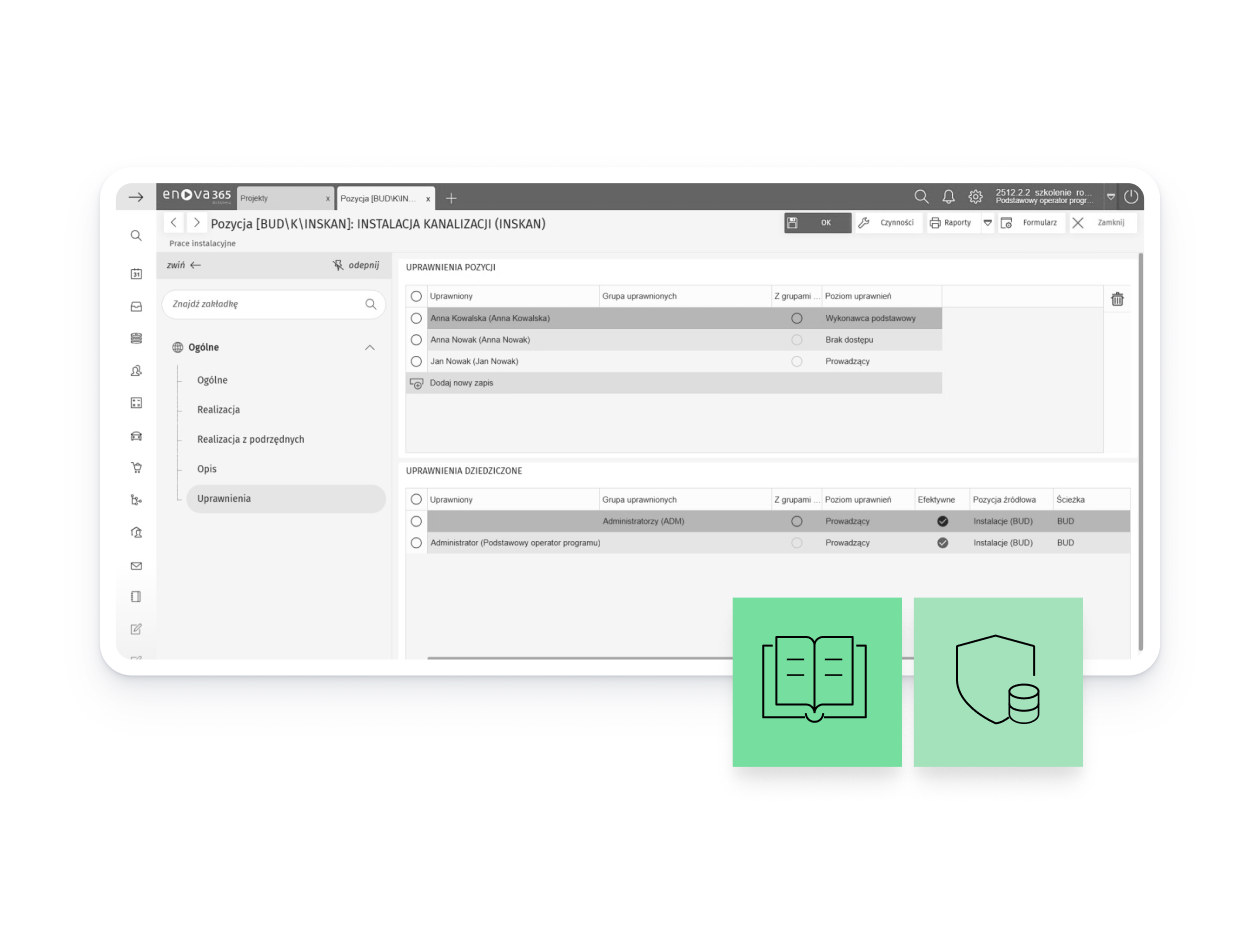Expand the operator info dropdown arrow

click(1110, 197)
